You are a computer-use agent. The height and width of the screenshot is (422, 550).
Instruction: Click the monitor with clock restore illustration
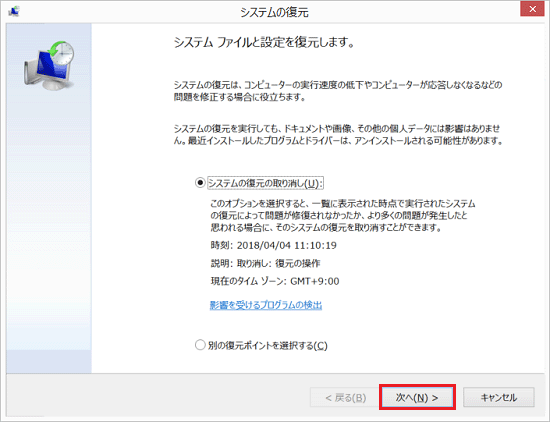pyautogui.click(x=49, y=66)
